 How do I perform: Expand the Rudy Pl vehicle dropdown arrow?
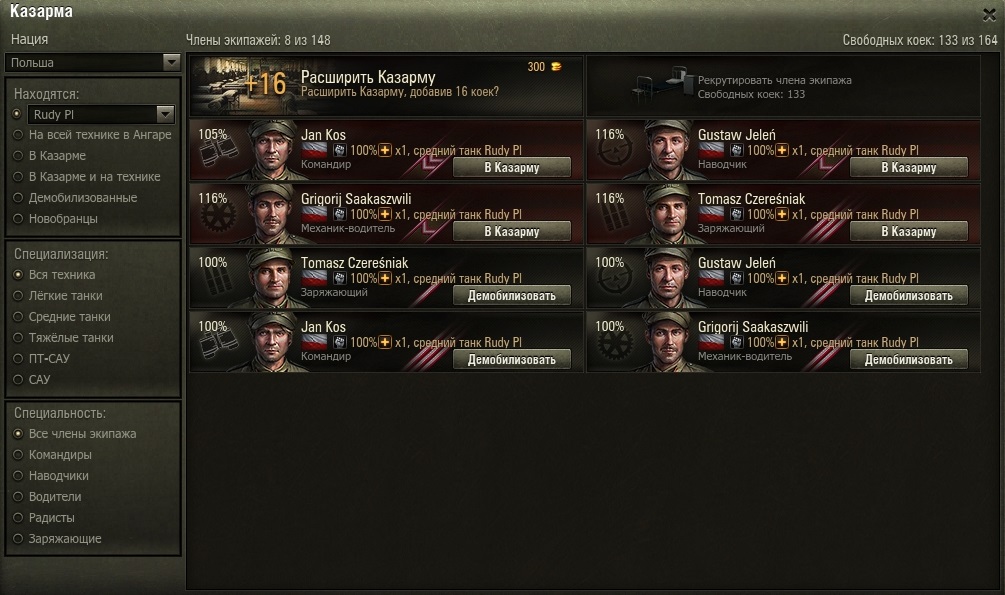point(165,114)
